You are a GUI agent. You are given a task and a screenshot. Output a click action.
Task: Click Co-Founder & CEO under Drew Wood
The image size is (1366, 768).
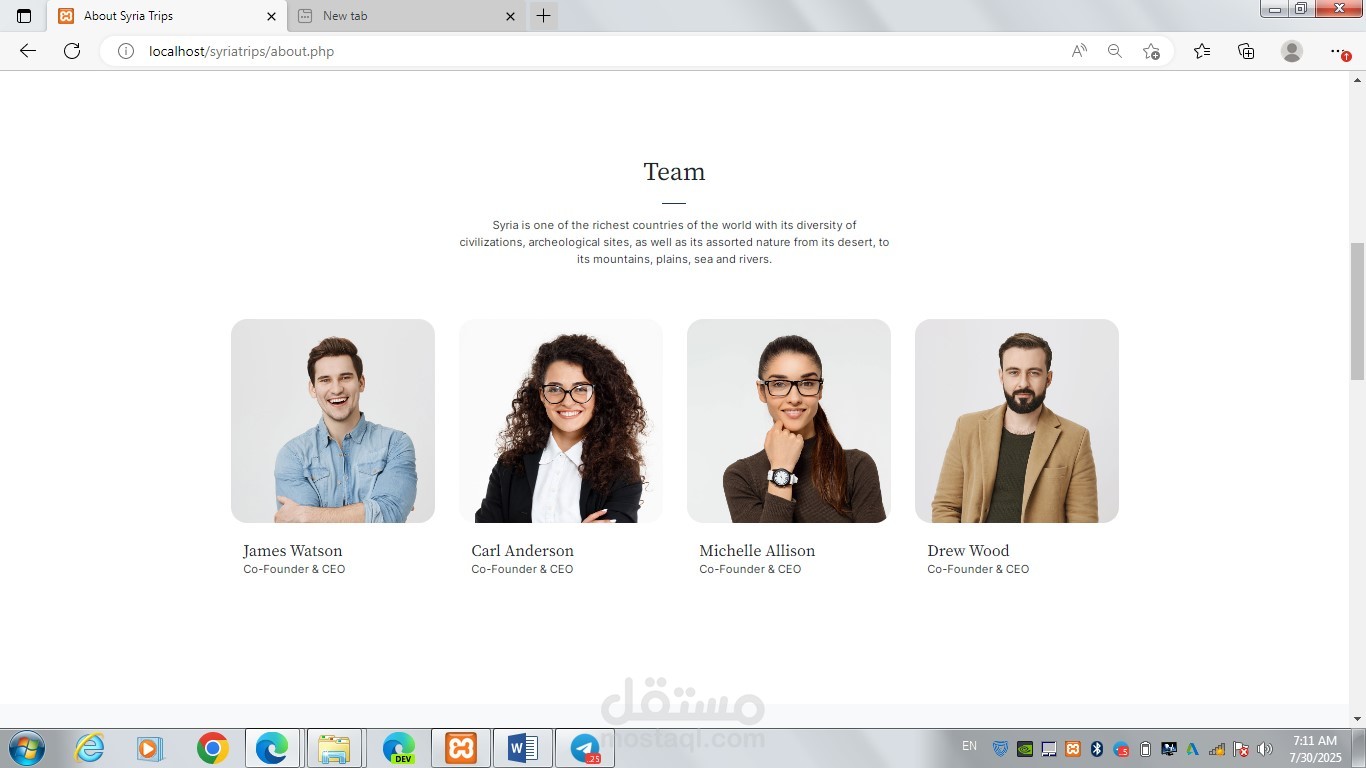[978, 569]
